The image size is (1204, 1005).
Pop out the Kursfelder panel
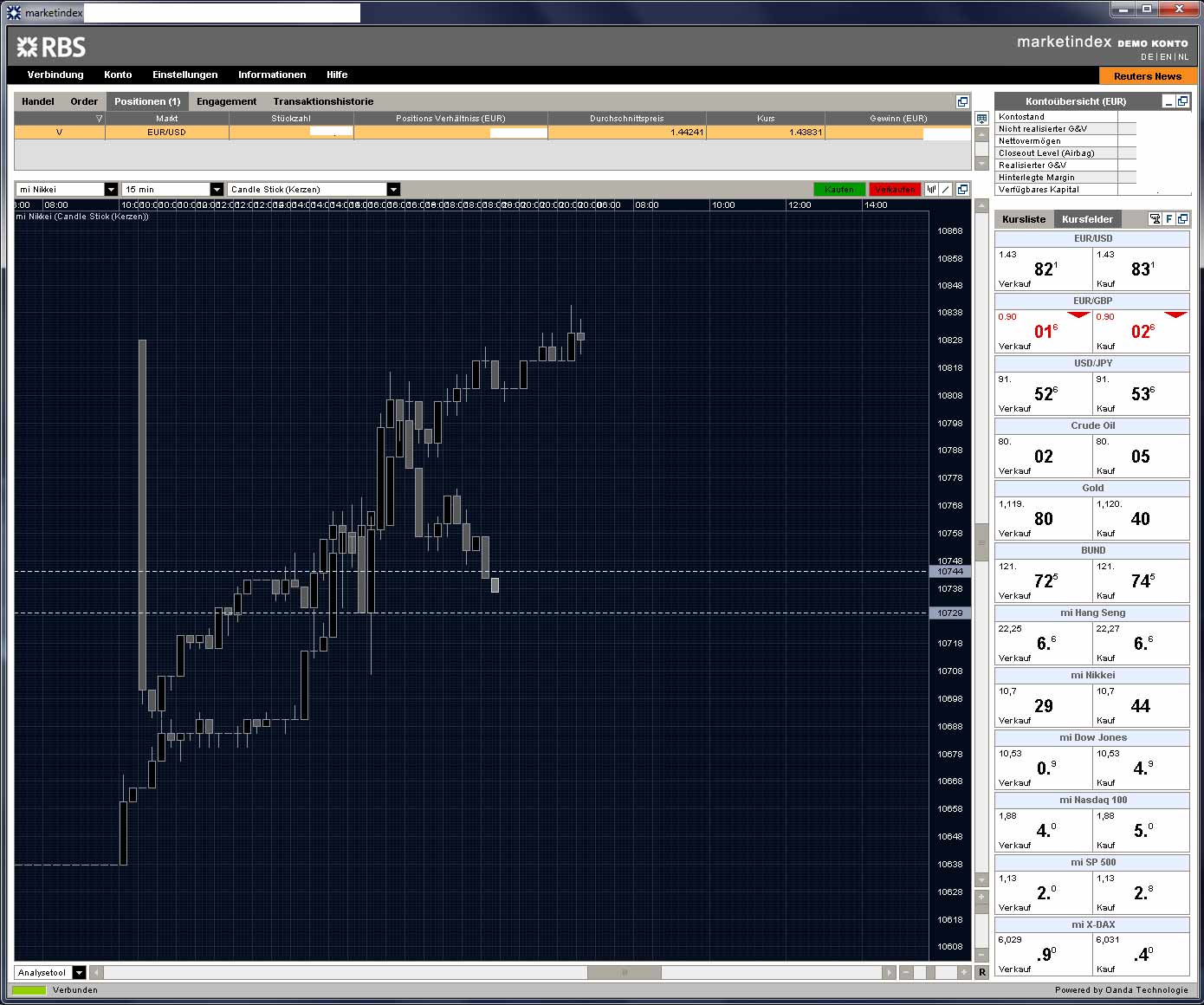(1182, 219)
